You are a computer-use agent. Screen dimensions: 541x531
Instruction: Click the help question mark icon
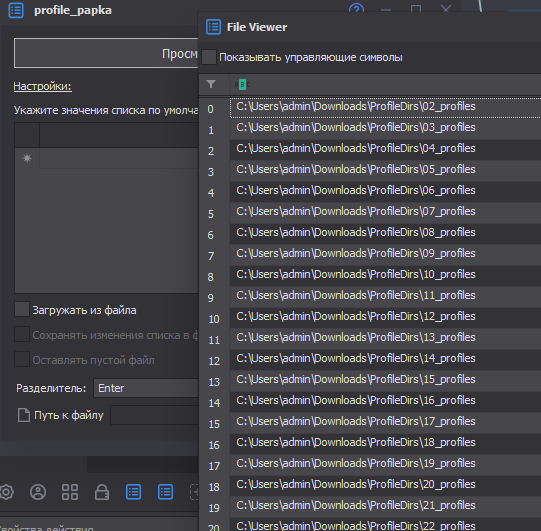(356, 8)
